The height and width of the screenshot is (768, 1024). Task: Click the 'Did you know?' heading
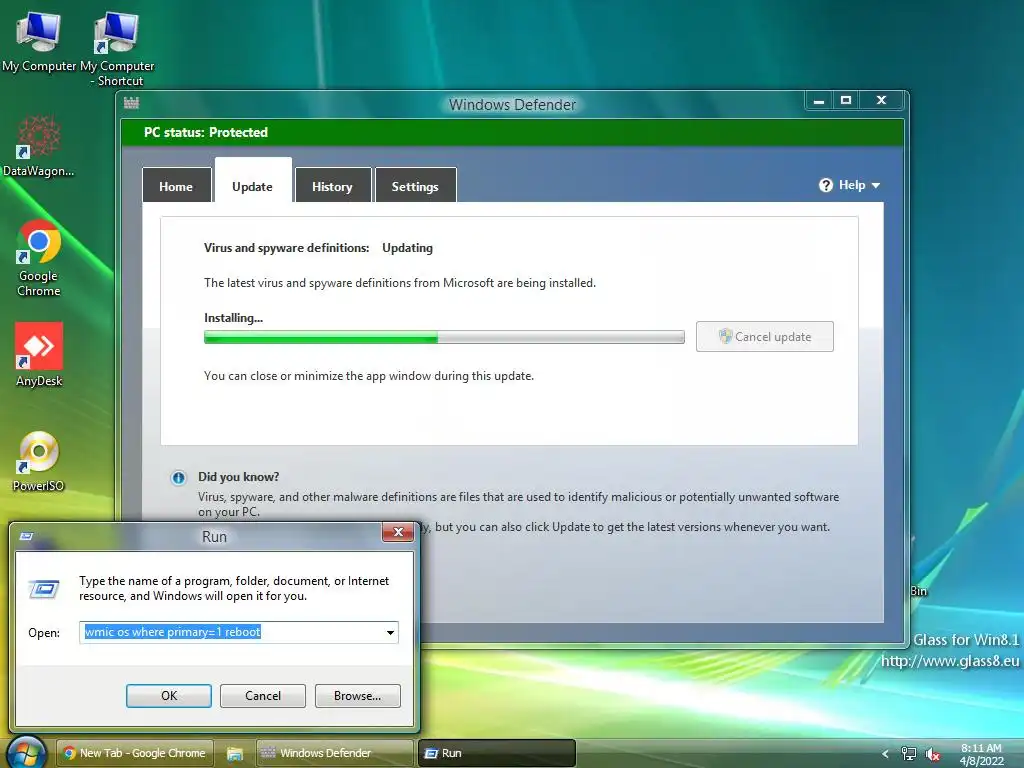(238, 477)
